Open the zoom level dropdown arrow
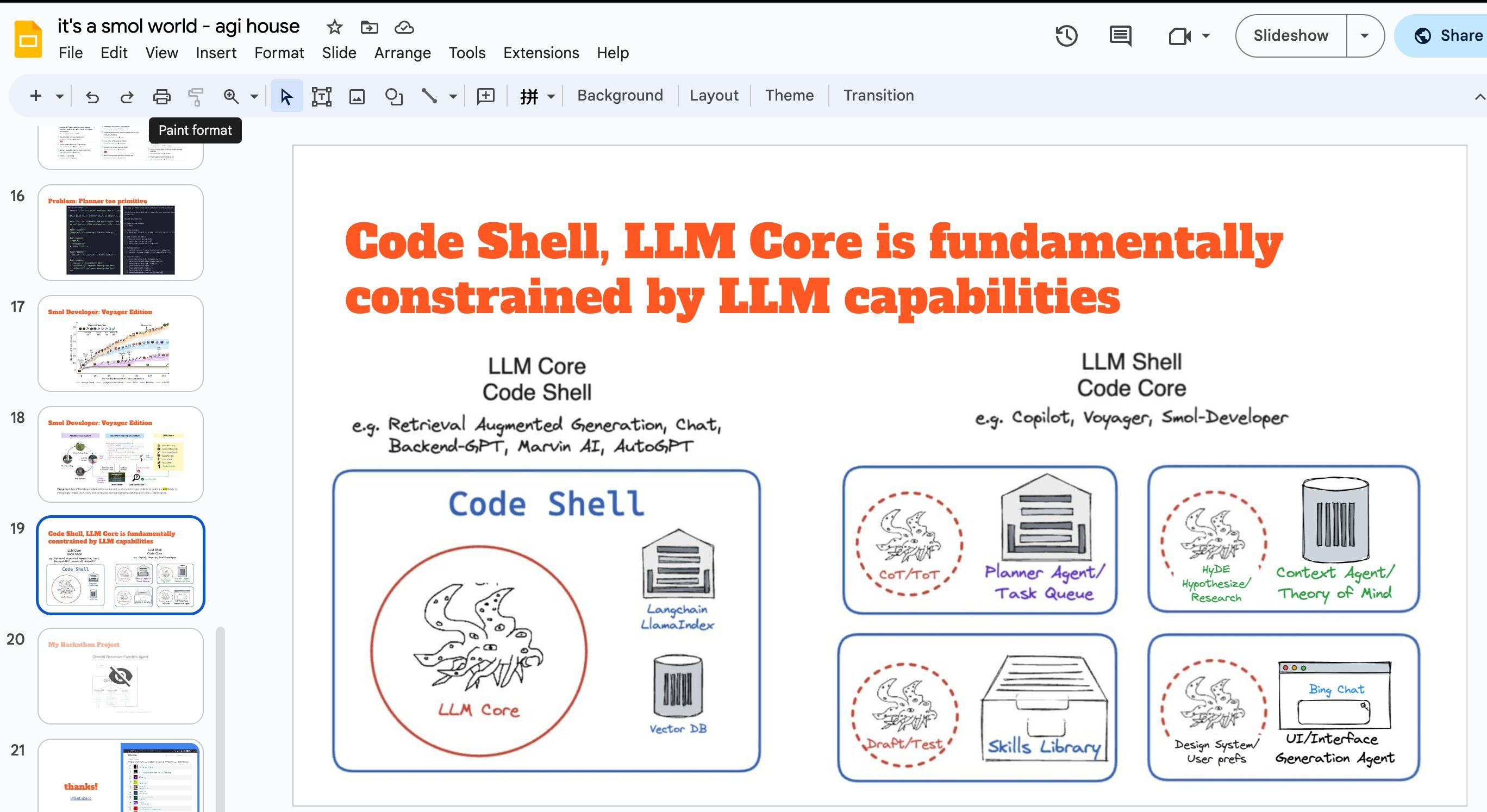This screenshot has width=1487, height=812. click(x=254, y=96)
